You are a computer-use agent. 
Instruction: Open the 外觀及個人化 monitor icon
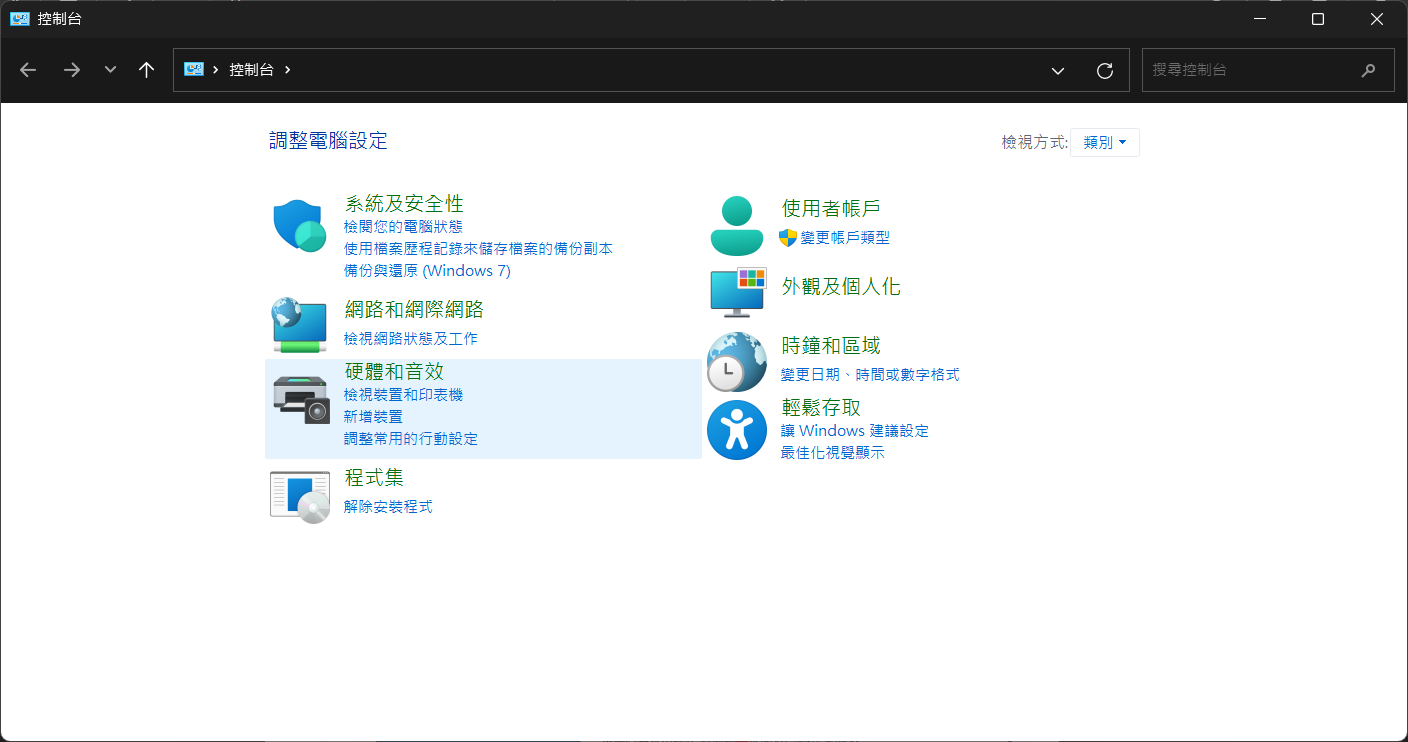(x=737, y=292)
